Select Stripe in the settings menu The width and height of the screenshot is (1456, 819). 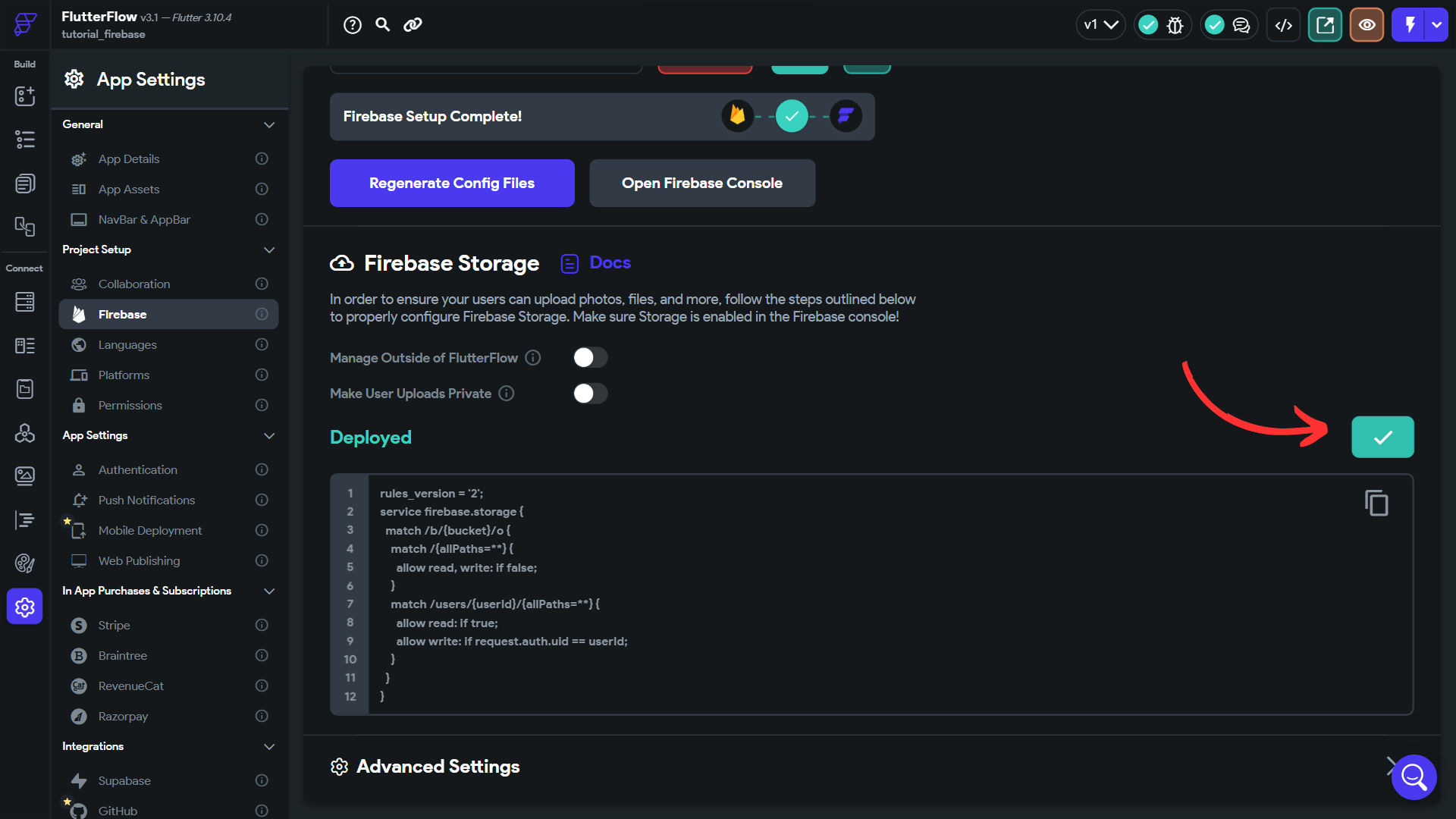114,625
